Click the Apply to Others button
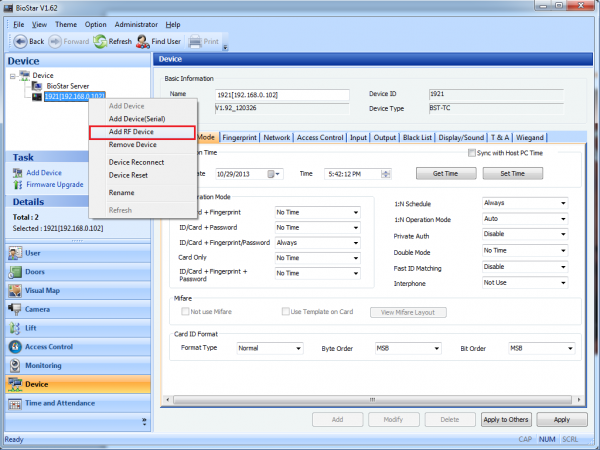 click(506, 420)
